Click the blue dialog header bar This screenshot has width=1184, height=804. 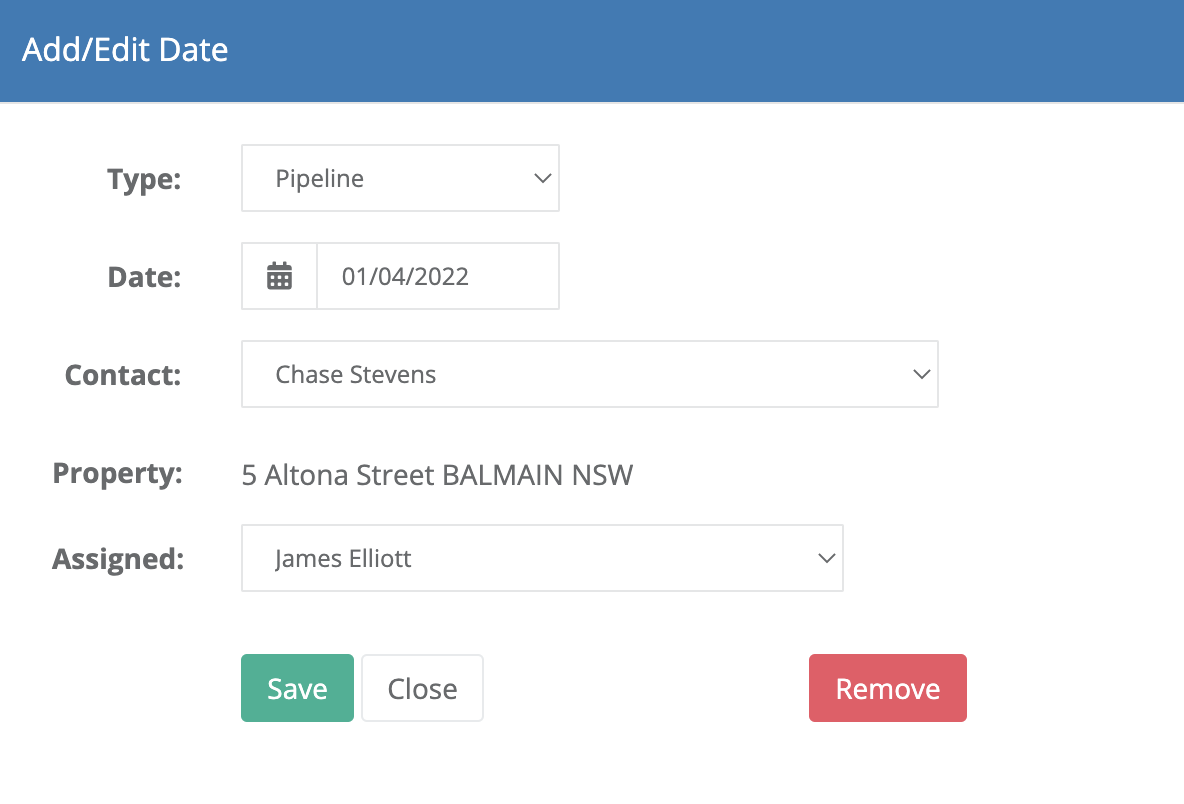tap(592, 51)
